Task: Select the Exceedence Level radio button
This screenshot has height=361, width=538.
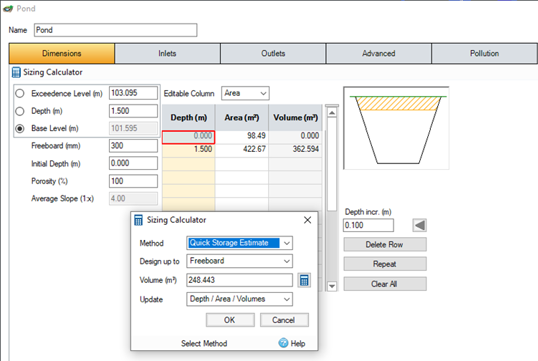Action: [20, 93]
